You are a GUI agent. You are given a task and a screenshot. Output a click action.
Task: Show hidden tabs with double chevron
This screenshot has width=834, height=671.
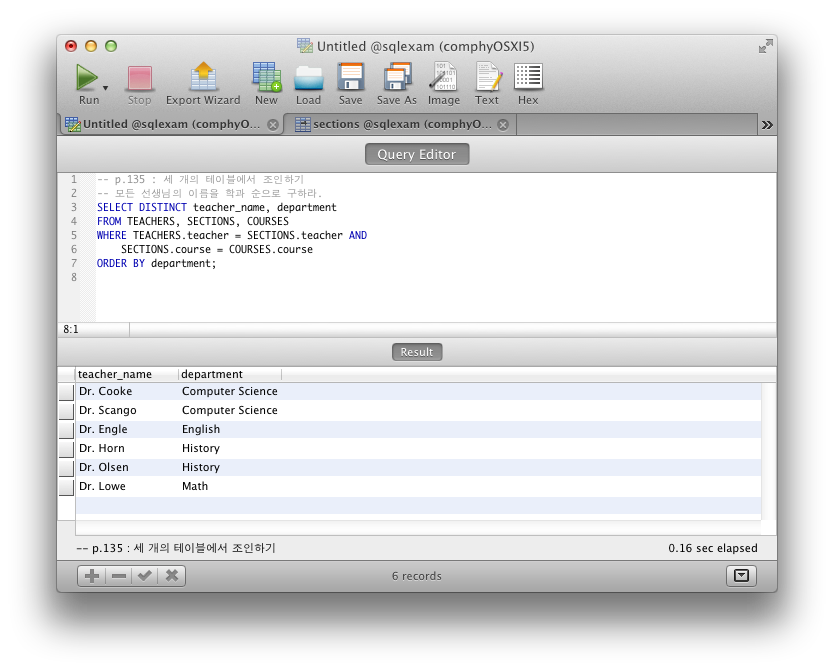(x=766, y=125)
